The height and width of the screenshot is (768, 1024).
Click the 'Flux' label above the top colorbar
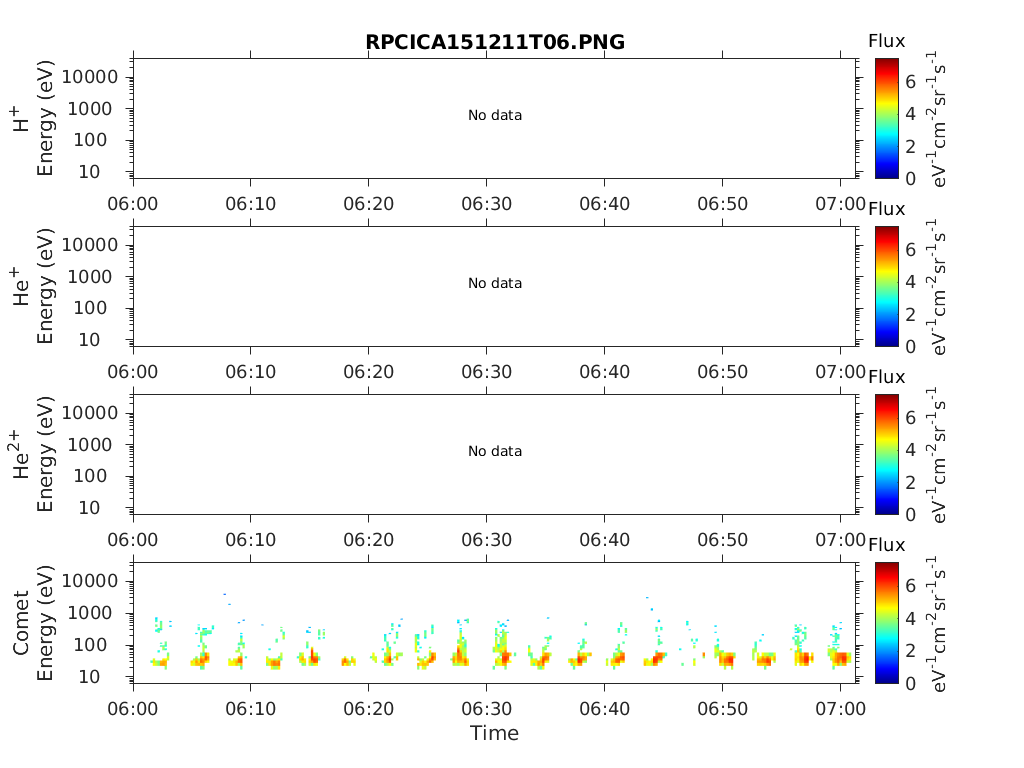point(886,41)
